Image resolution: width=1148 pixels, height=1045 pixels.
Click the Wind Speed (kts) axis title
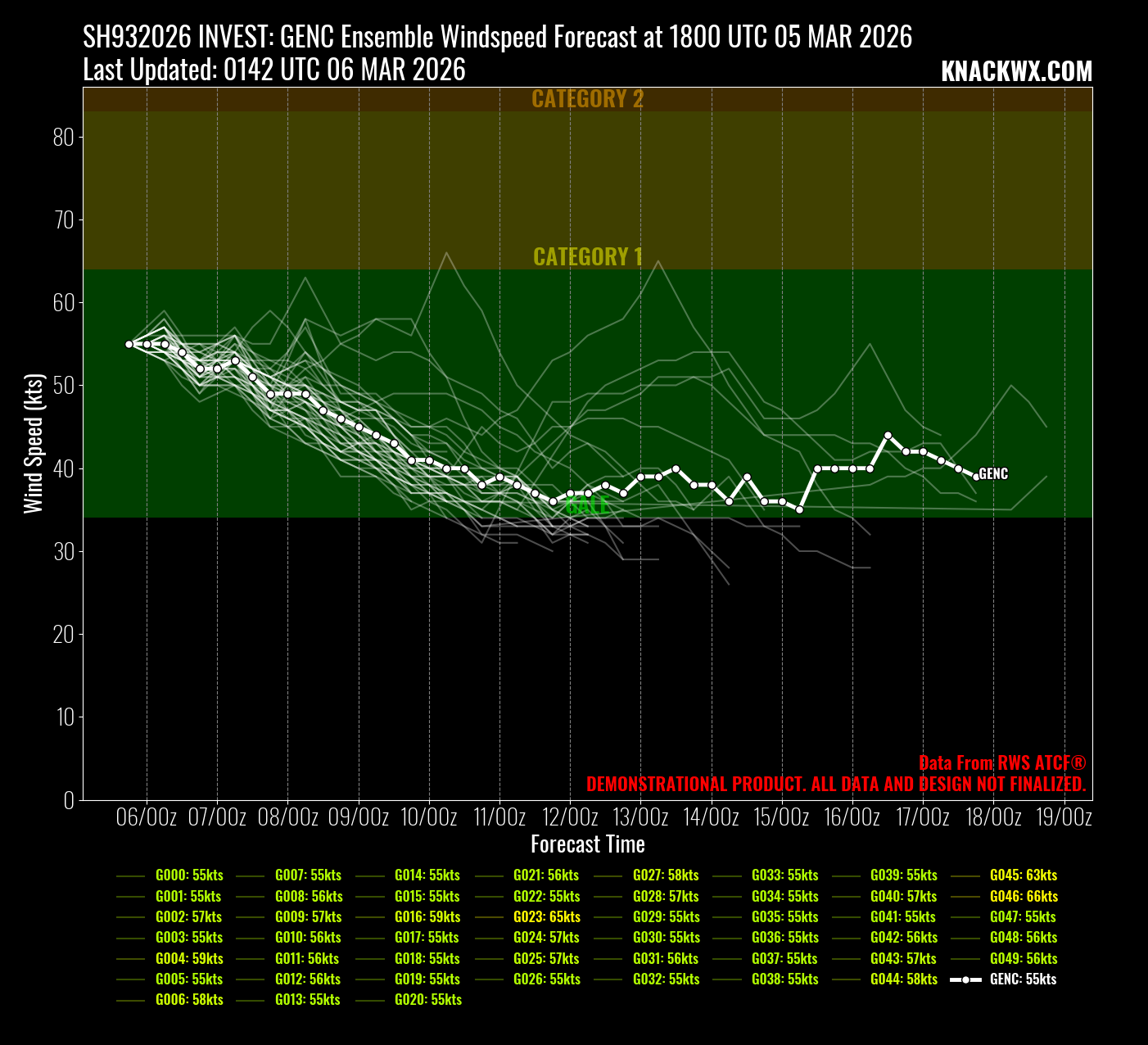[33, 443]
